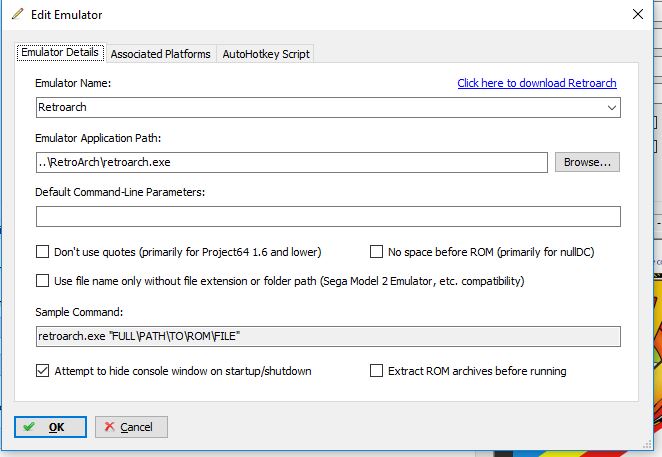Click the resize grip at dialog corner

[x=647, y=445]
